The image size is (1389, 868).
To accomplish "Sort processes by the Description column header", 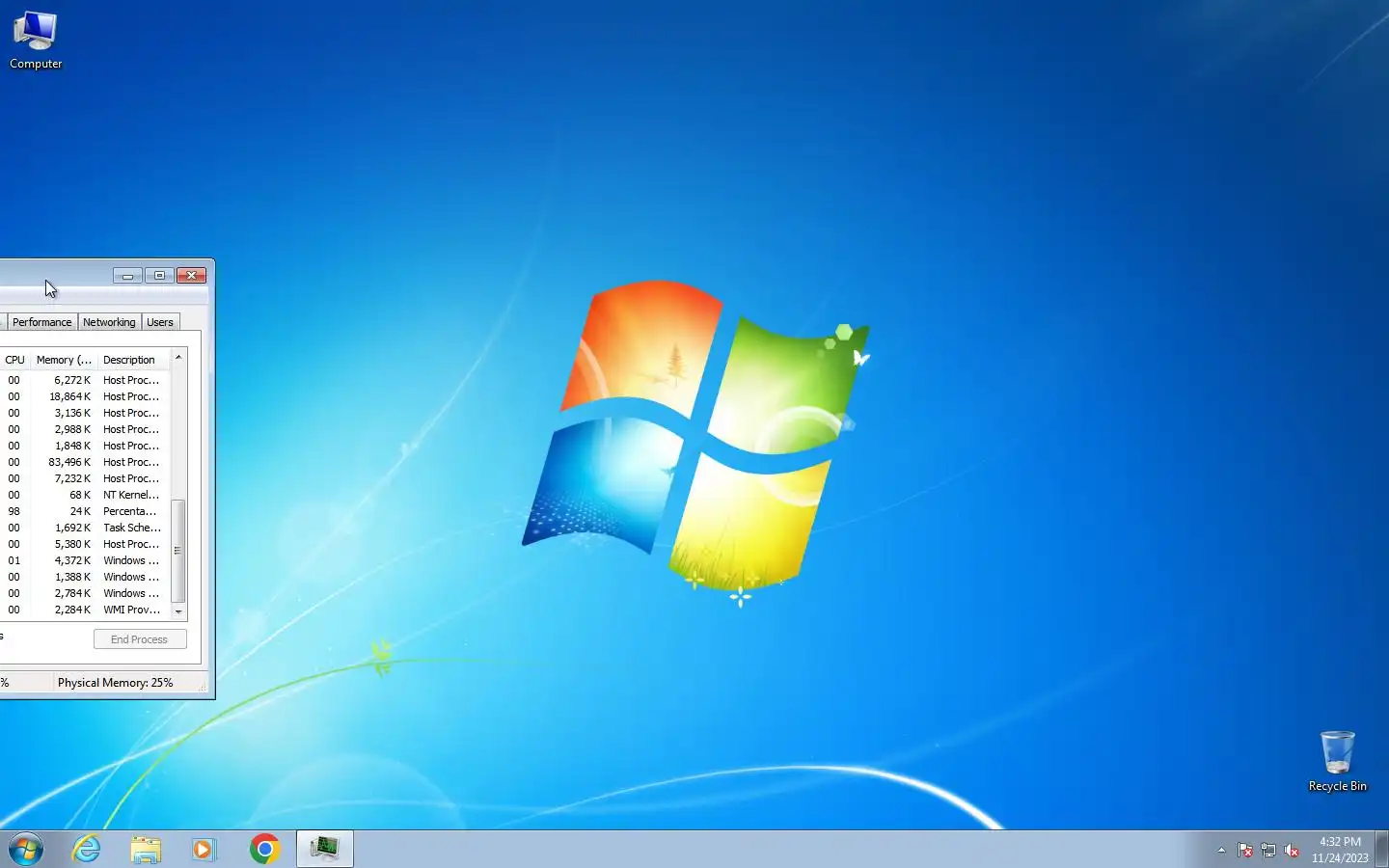I will [x=133, y=360].
